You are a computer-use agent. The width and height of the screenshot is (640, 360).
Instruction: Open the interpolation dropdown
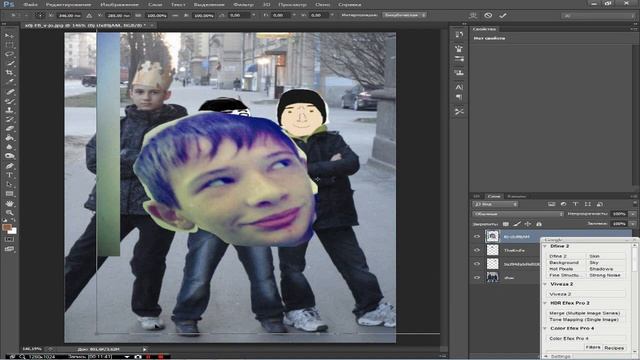click(405, 15)
